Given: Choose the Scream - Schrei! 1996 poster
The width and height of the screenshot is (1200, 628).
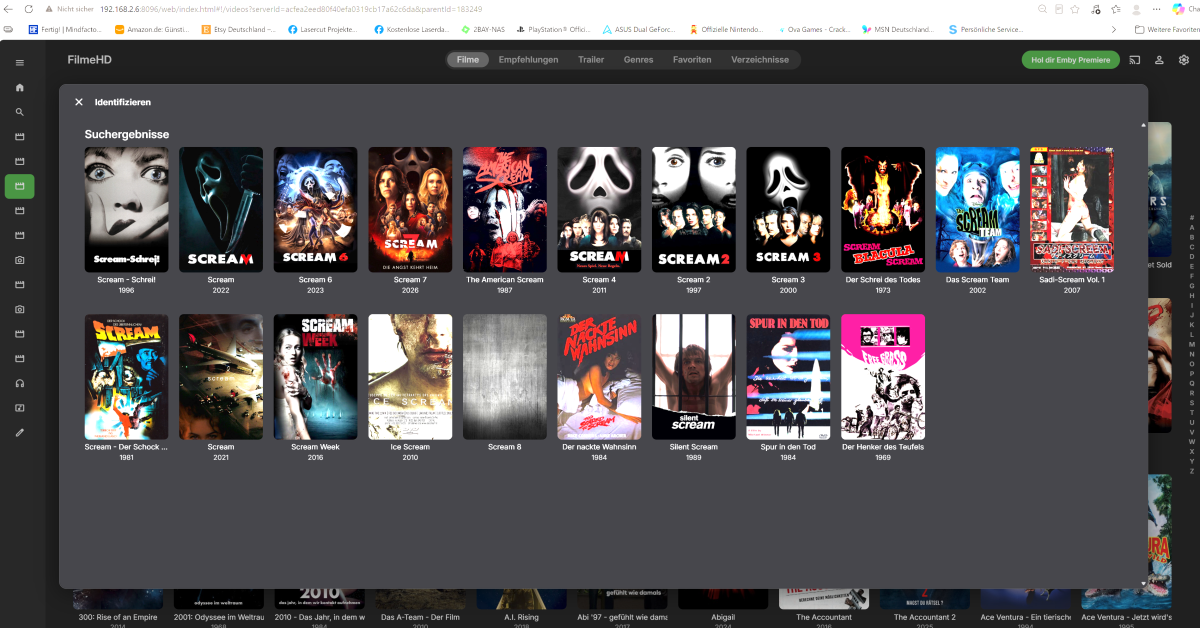Looking at the screenshot, I should (126, 210).
